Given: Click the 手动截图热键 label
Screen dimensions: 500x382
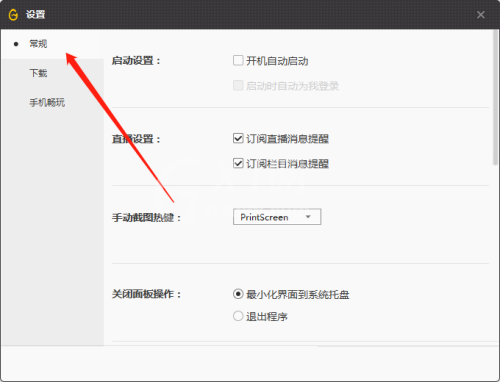Looking at the screenshot, I should pos(146,218).
